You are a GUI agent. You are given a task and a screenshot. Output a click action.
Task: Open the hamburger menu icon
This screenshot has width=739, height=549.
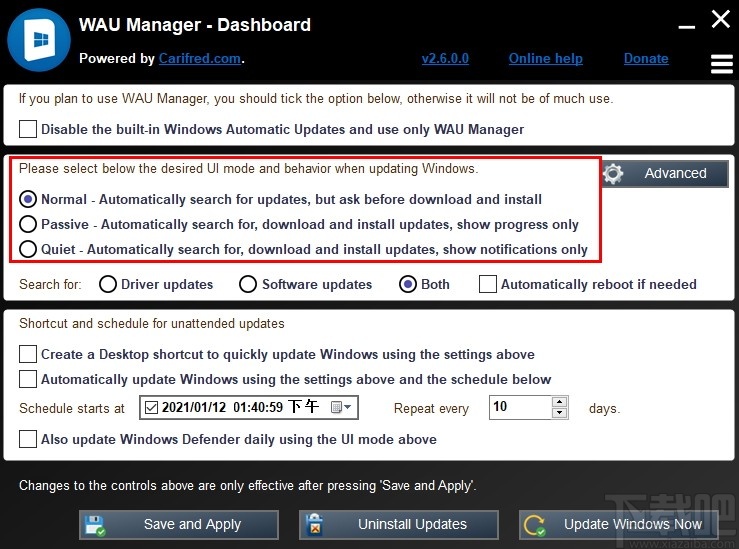[x=722, y=64]
